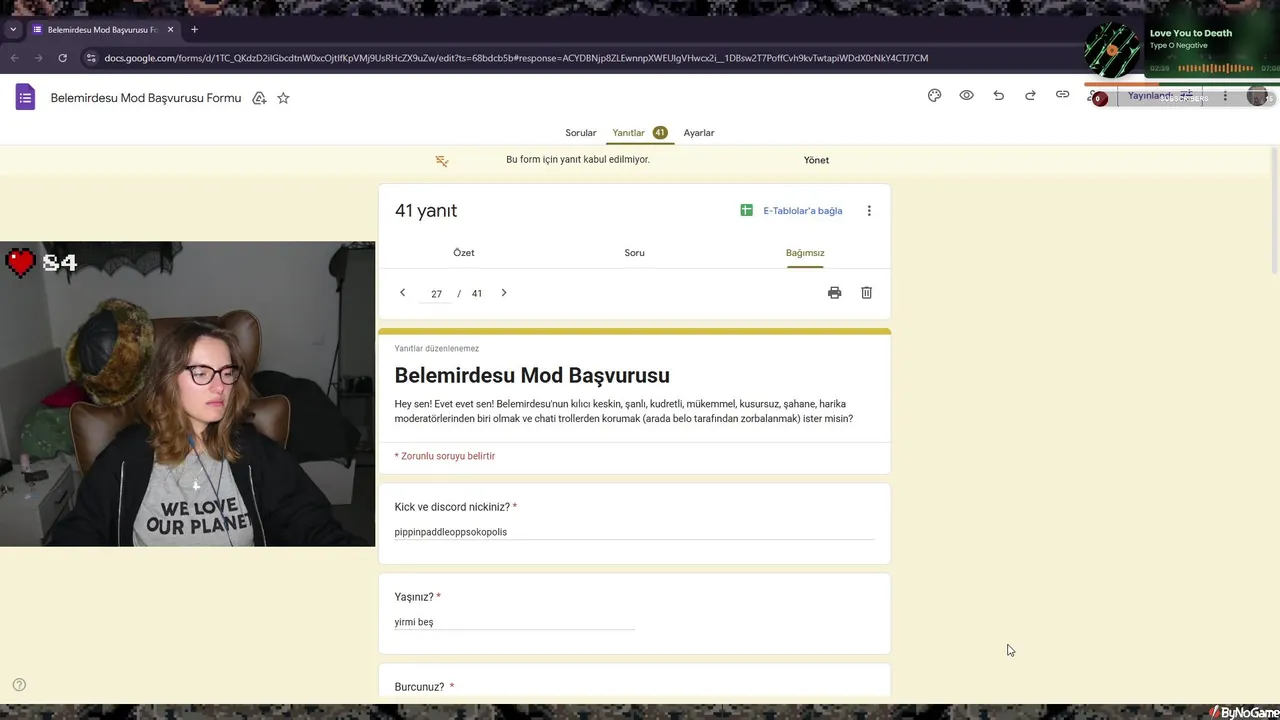Click the total count 41 beside the slash
This screenshot has height=720, width=1280.
point(477,294)
